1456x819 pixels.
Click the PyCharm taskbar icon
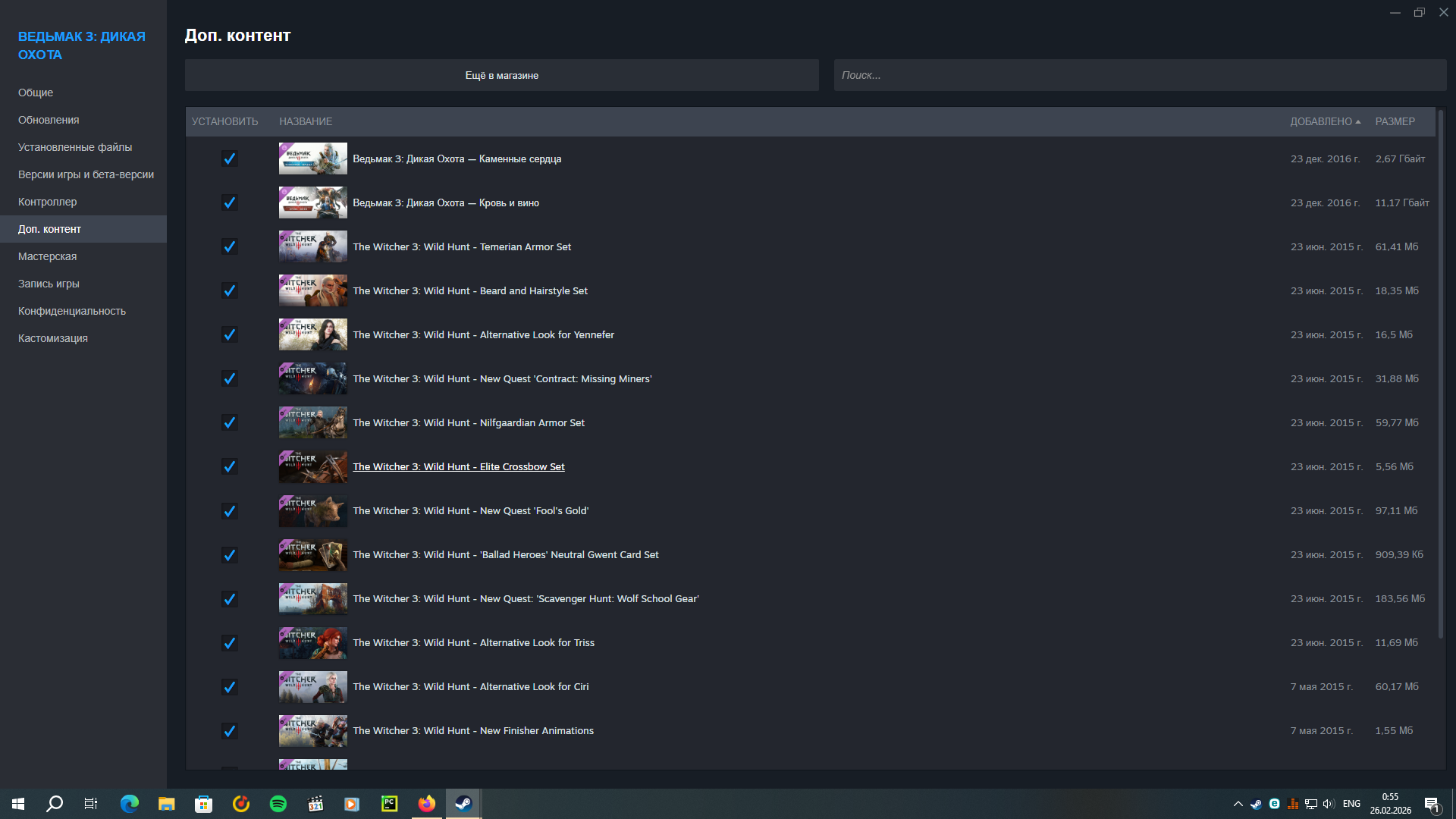[389, 804]
